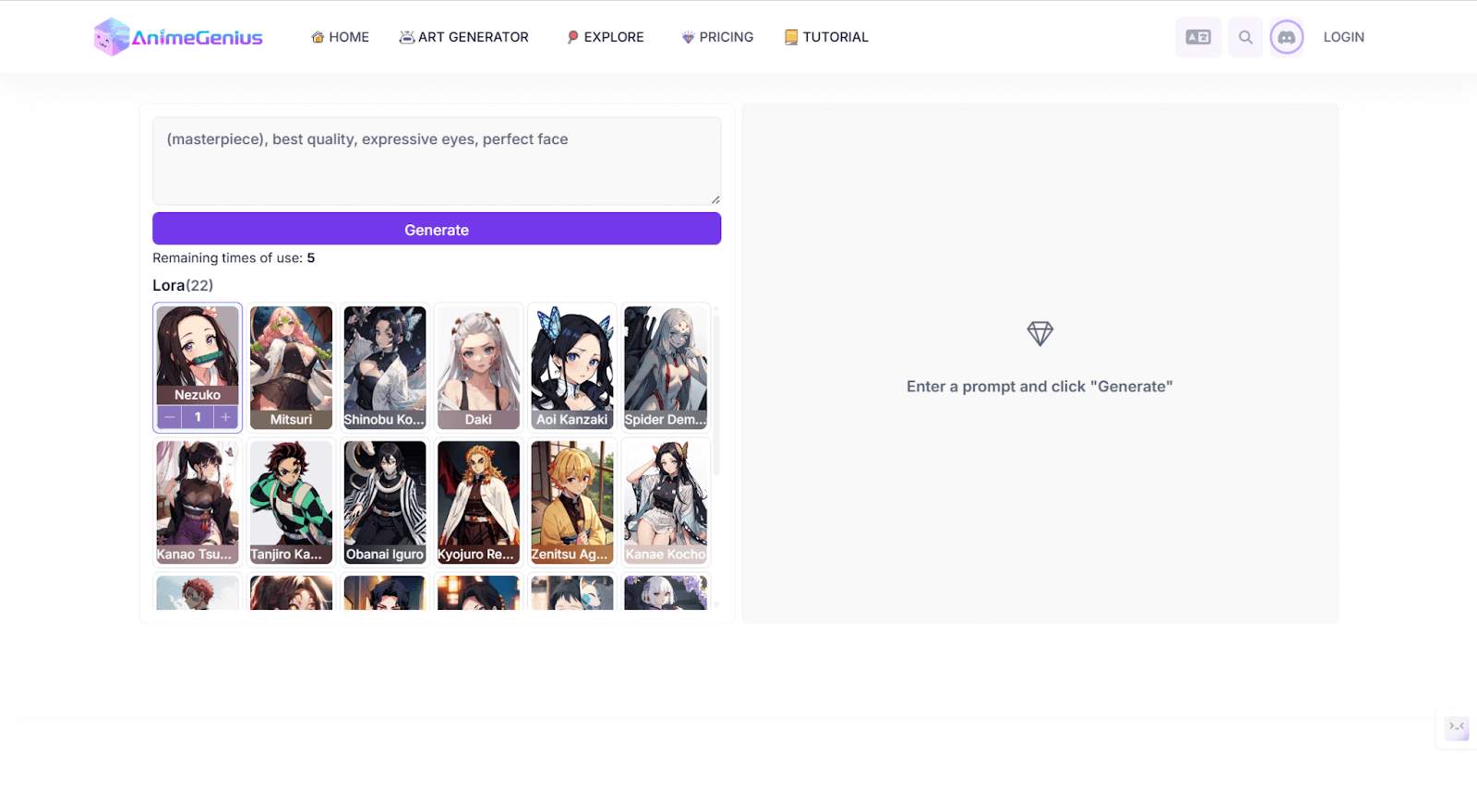Open the EXPLORE page
1477x812 pixels.
pos(605,37)
